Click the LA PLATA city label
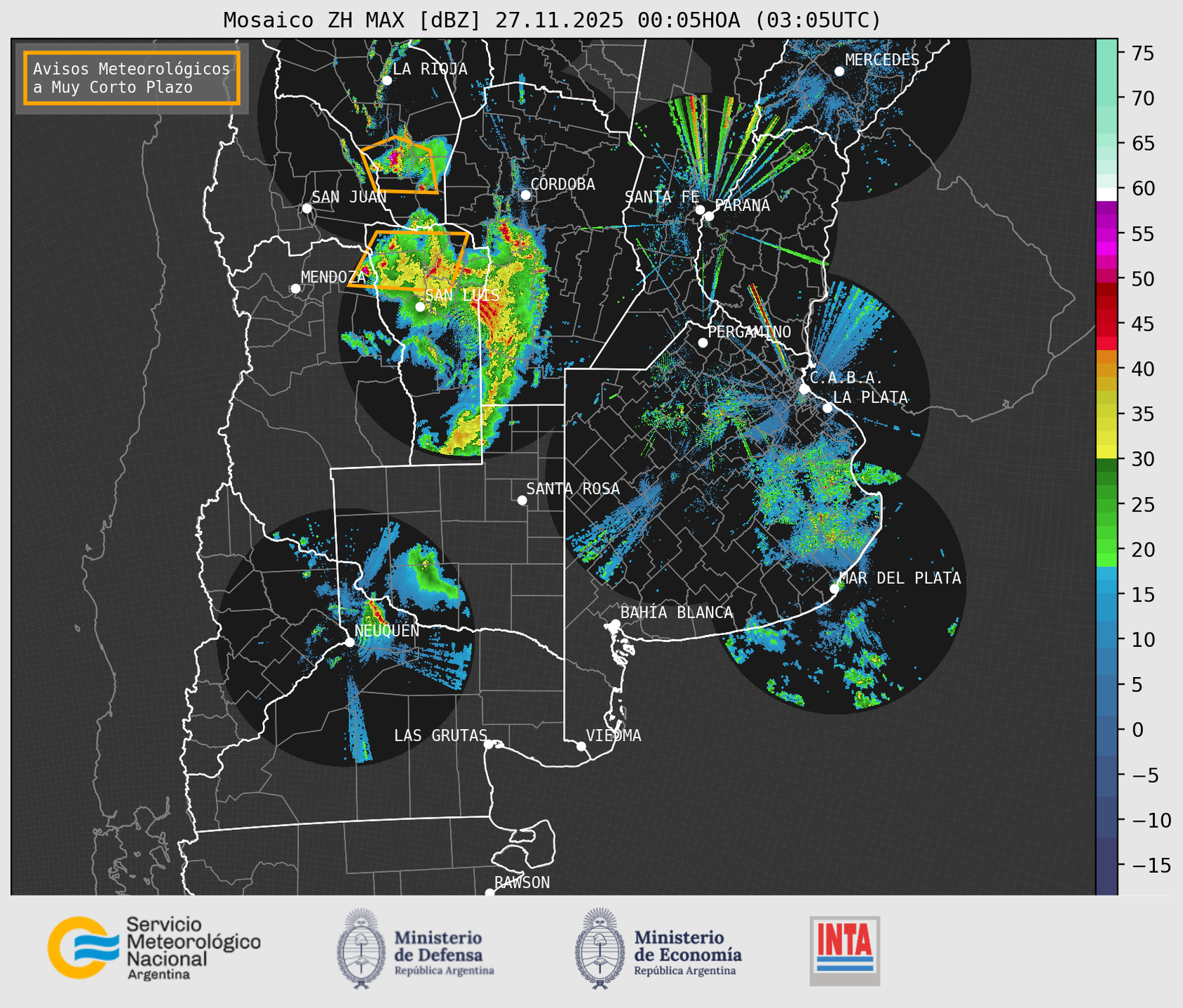 870,397
